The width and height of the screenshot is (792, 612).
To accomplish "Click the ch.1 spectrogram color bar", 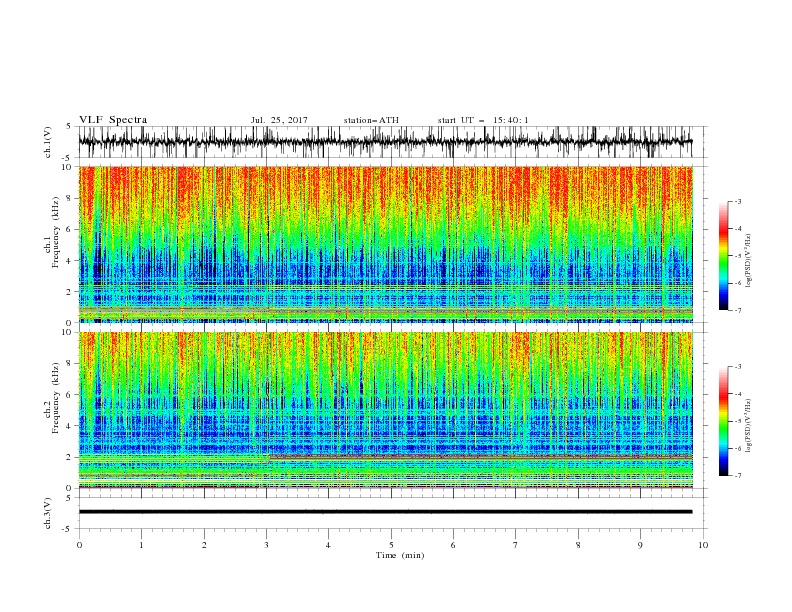I will point(724,256).
